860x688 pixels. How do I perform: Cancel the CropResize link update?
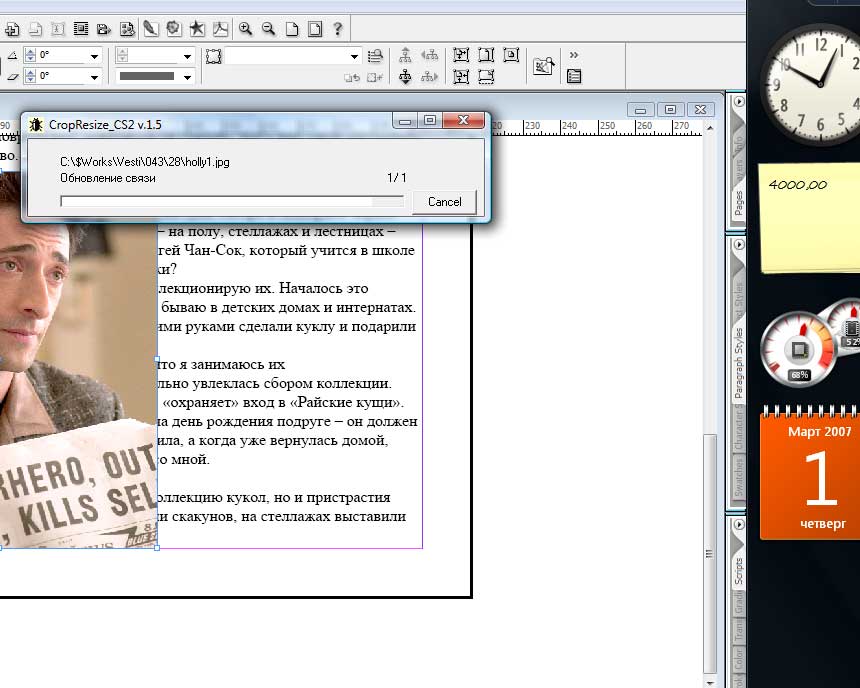click(x=444, y=202)
